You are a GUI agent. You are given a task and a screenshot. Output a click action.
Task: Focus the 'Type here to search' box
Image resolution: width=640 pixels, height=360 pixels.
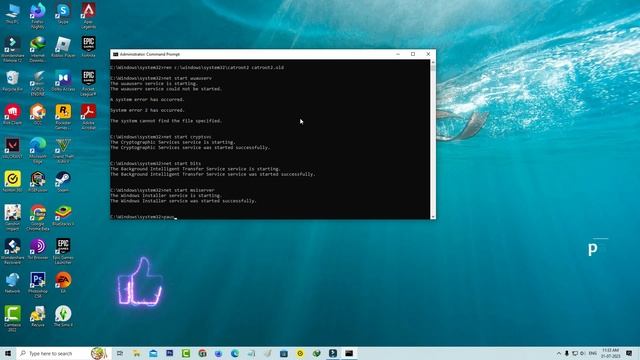coord(63,353)
